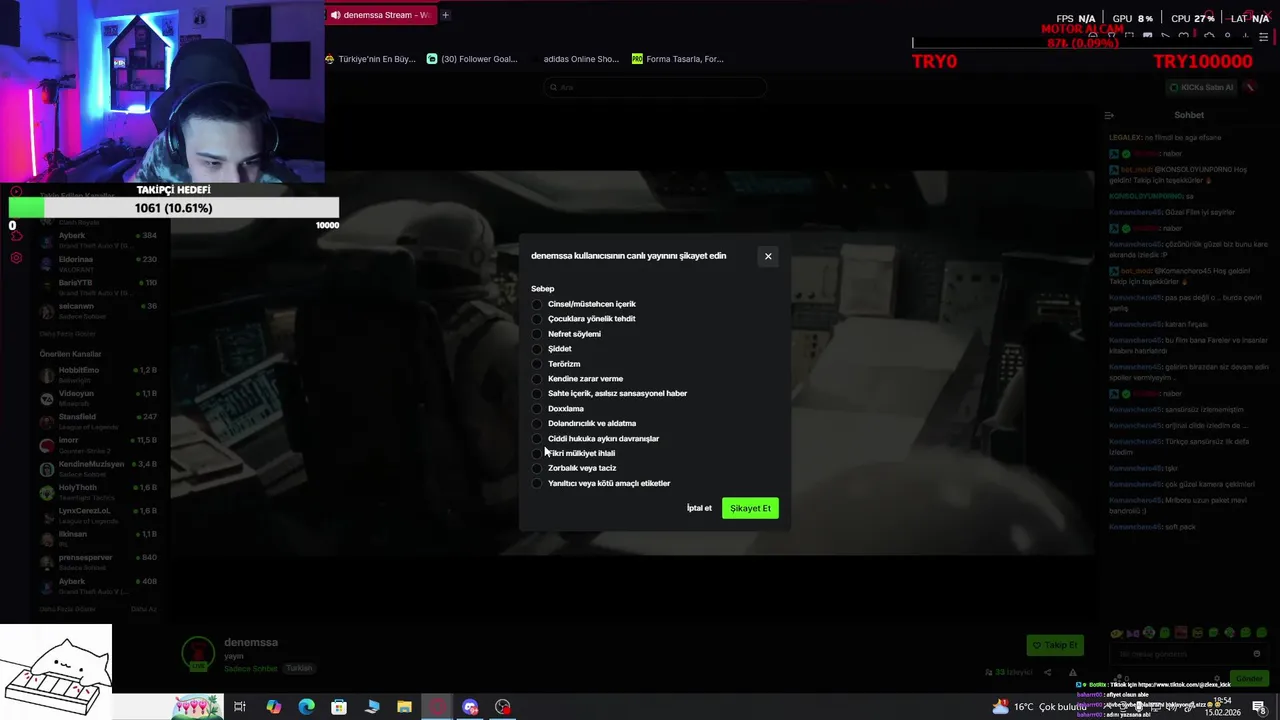Open a new browser tab with plus

tap(445, 15)
